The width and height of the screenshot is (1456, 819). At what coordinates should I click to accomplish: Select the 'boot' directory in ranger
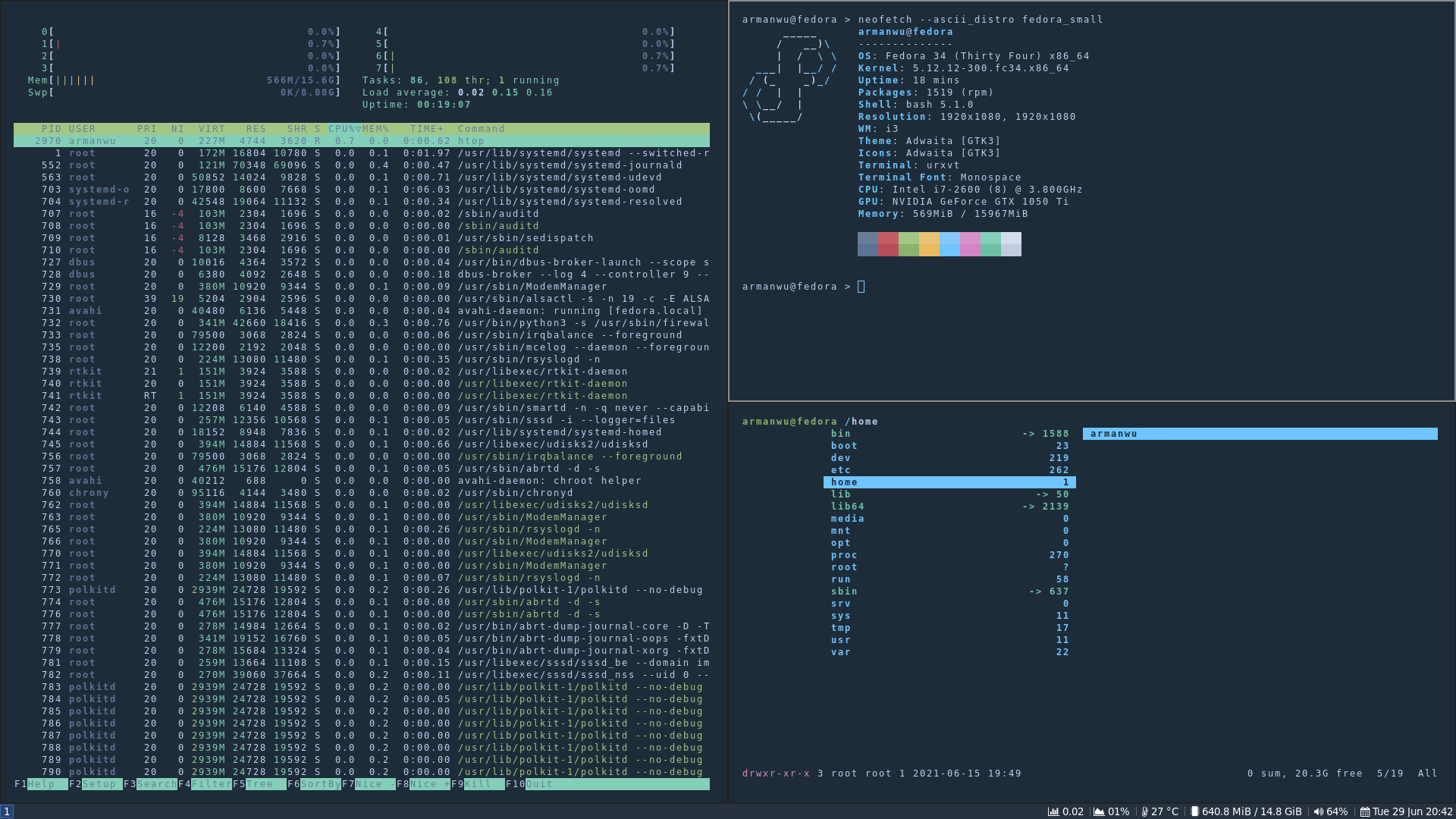[949, 446]
